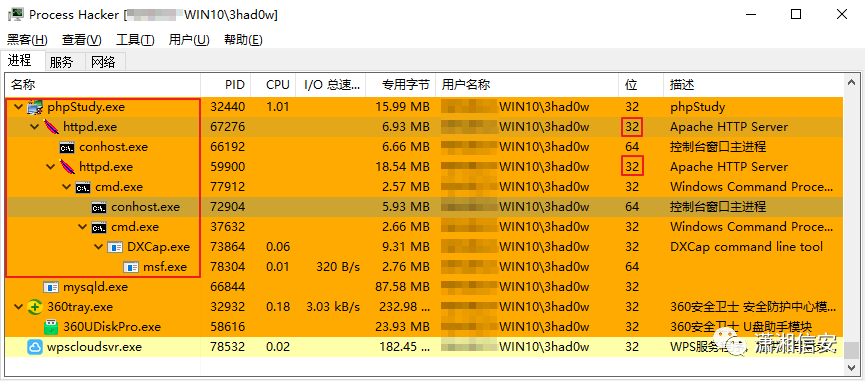Click the 15.99 MB private bytes cell
Viewport: 865px width, 381px height.
pyautogui.click(x=401, y=107)
